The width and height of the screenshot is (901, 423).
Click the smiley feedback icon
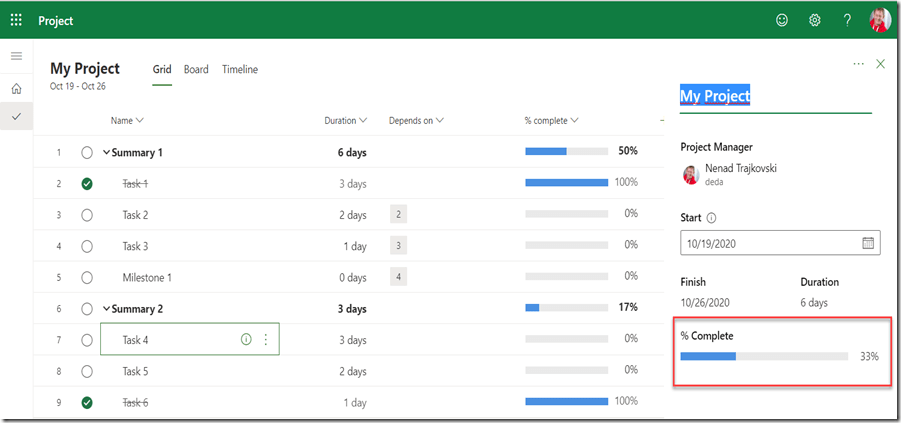(x=782, y=20)
